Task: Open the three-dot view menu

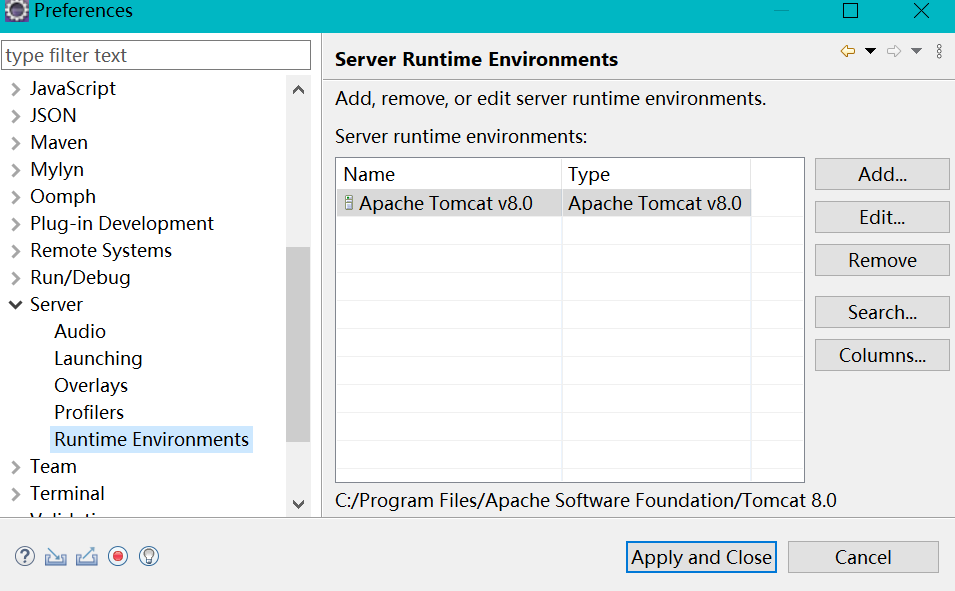Action: tap(939, 51)
